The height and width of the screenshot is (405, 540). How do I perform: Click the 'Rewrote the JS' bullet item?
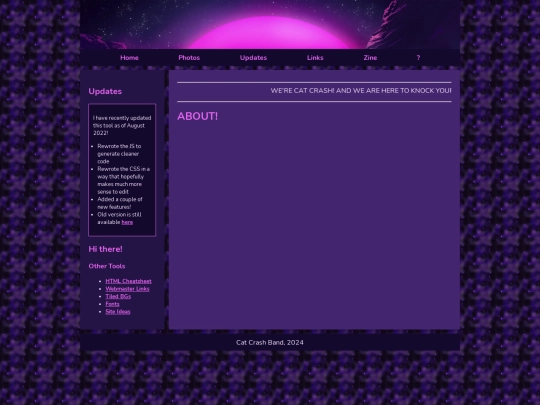[x=119, y=154]
